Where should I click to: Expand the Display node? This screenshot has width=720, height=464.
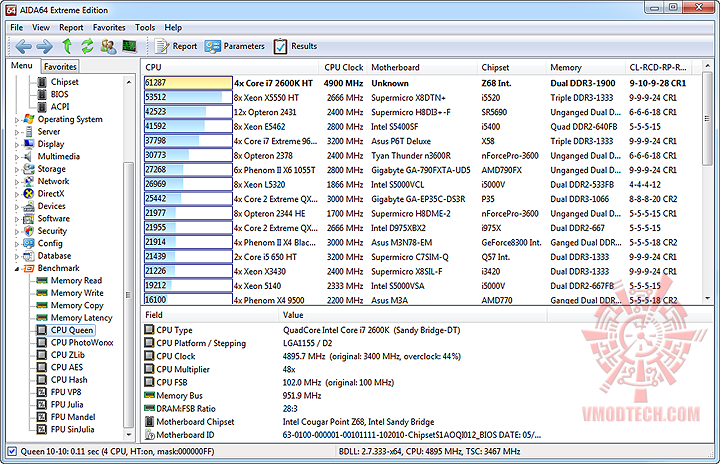pos(17,144)
